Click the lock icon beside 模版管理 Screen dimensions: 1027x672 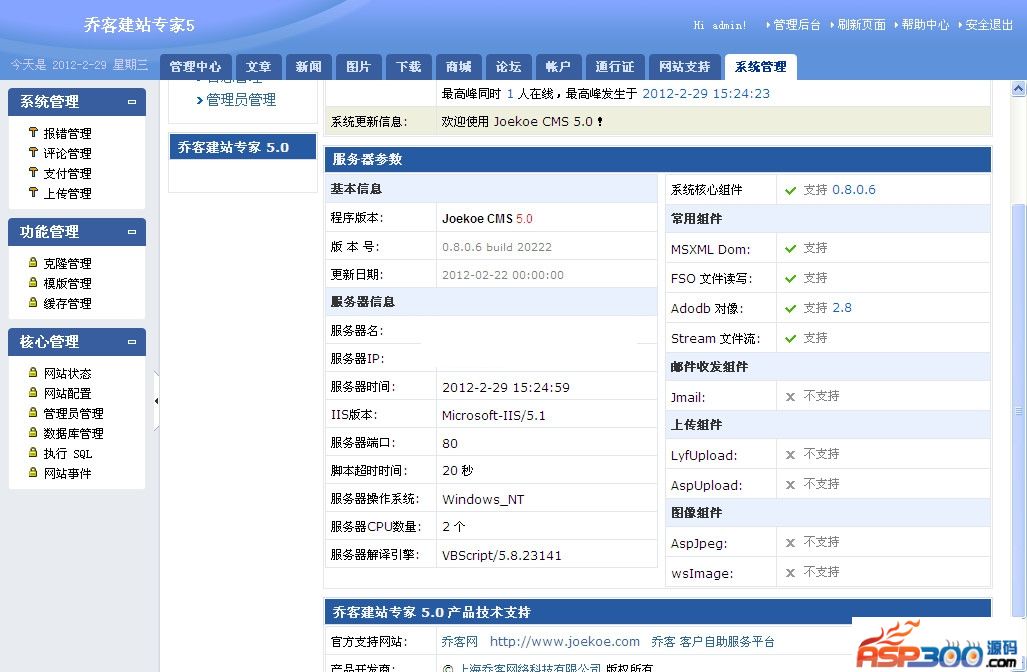(x=33, y=282)
